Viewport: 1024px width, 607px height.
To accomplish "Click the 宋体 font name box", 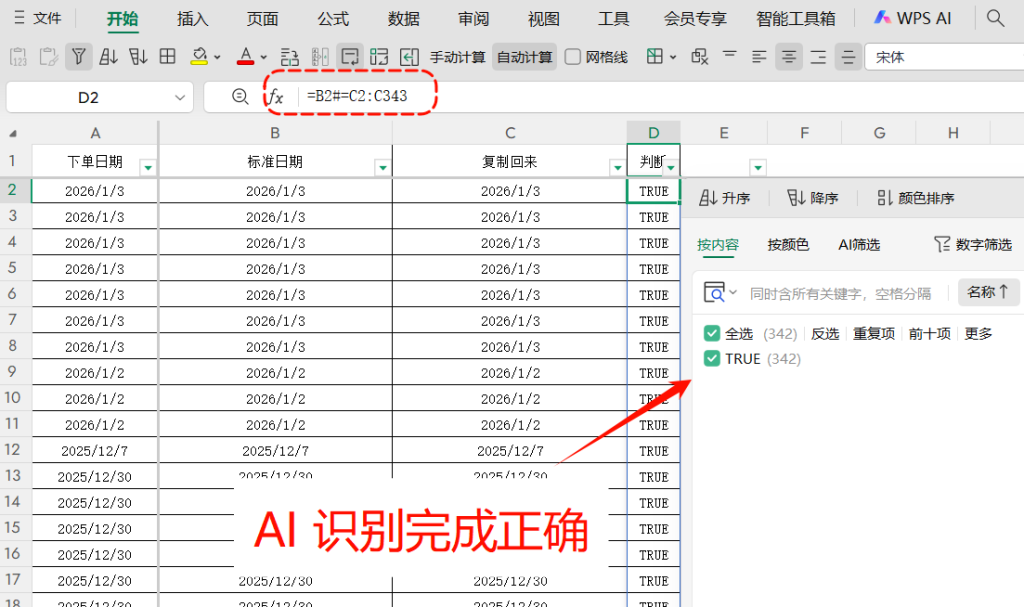I will tap(944, 57).
